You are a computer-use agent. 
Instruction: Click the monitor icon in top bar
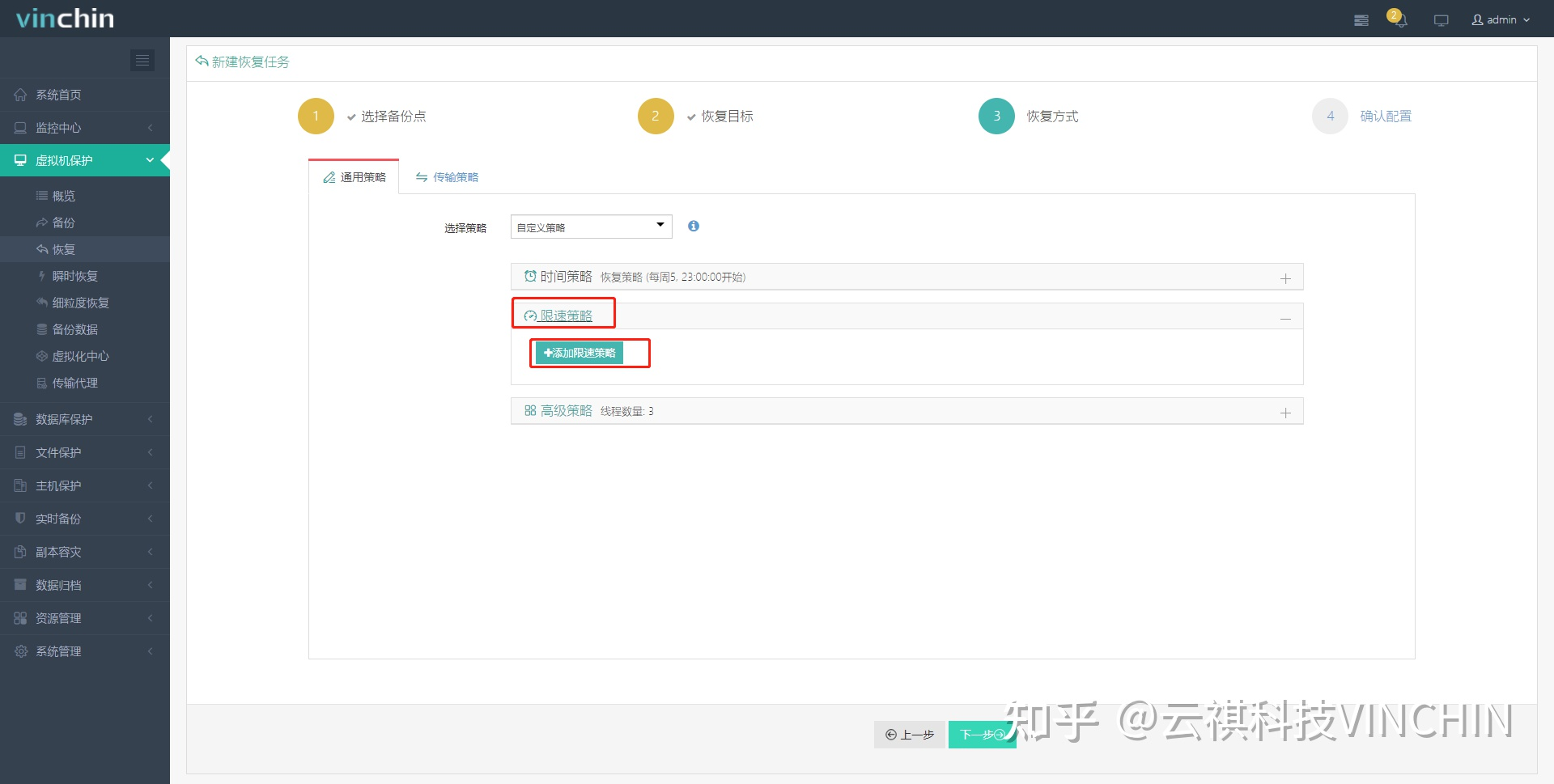click(x=1441, y=19)
